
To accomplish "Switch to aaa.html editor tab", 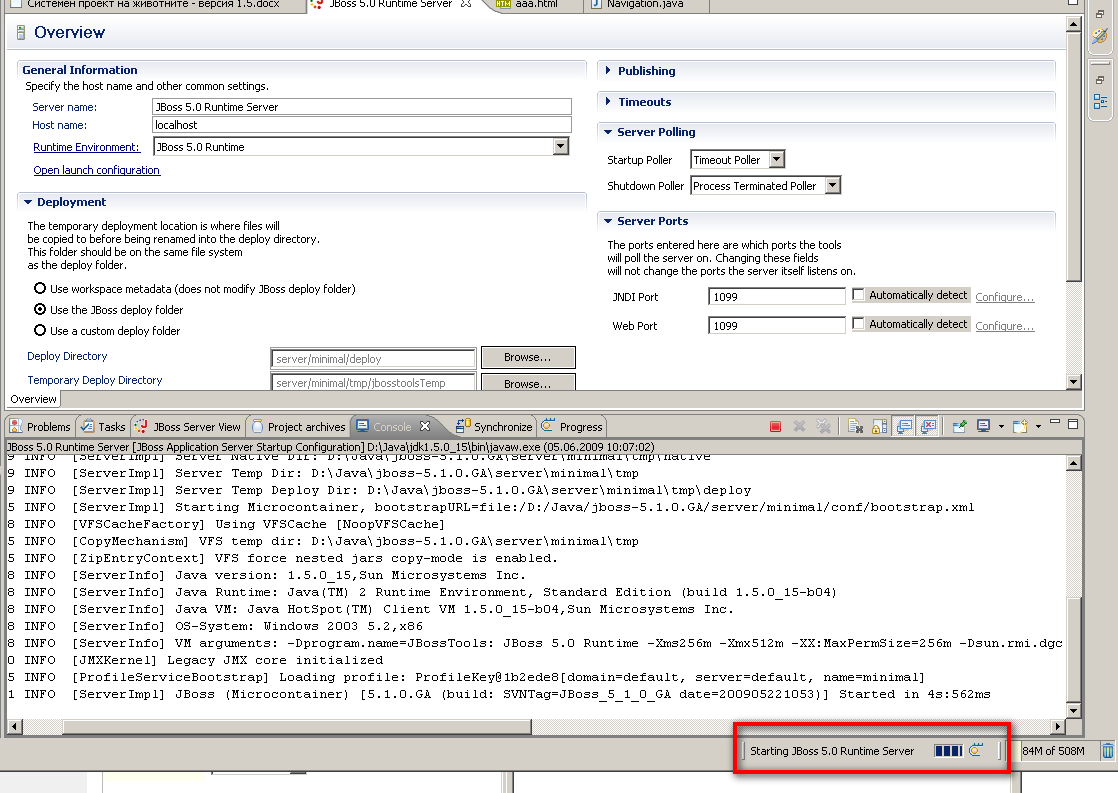I will [536, 4].
